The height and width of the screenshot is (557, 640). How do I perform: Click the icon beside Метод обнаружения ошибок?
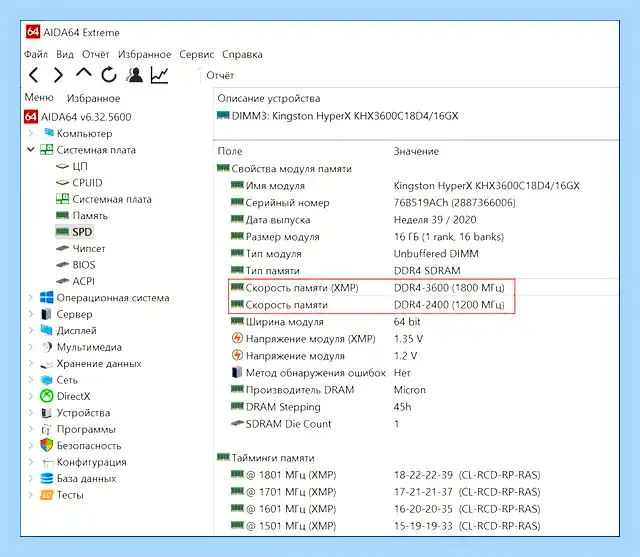point(237,373)
